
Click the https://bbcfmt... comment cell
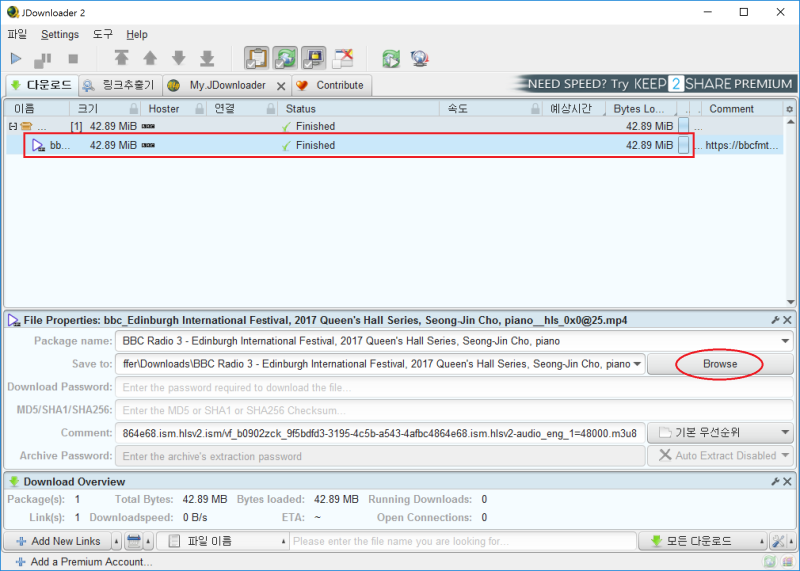pos(741,145)
